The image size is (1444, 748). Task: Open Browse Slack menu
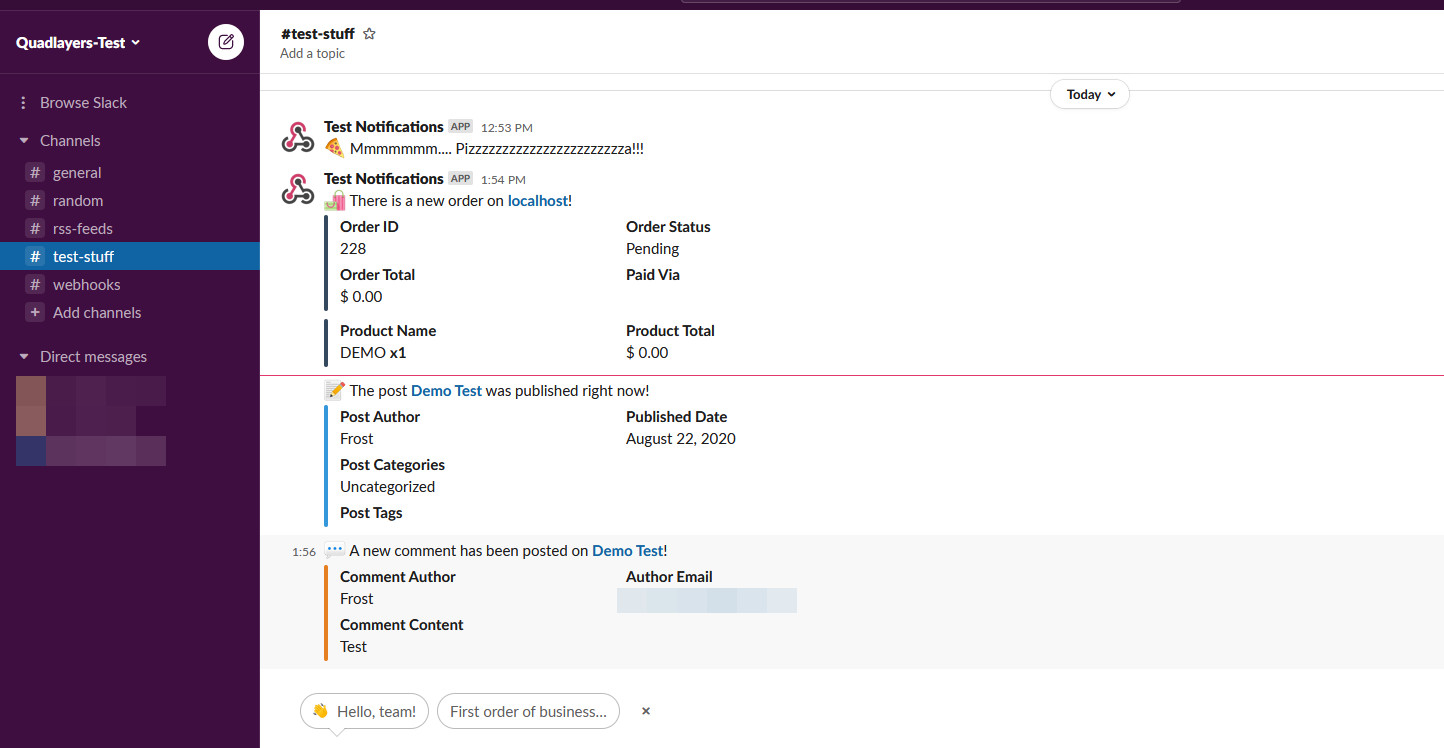pyautogui.click(x=83, y=103)
